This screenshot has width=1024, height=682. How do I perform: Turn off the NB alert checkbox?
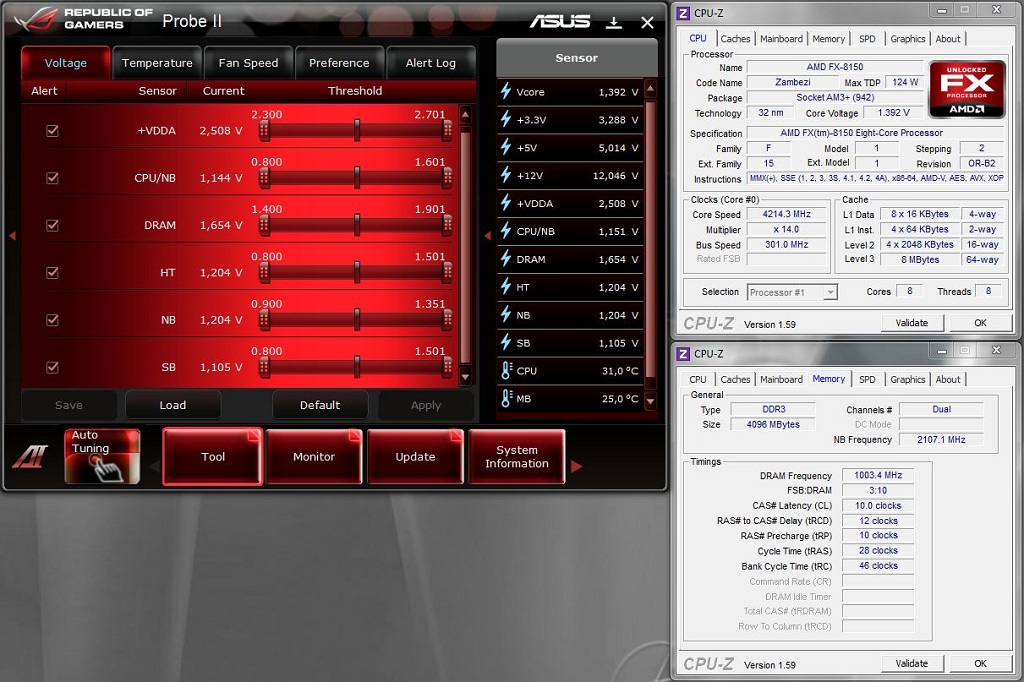tap(52, 320)
